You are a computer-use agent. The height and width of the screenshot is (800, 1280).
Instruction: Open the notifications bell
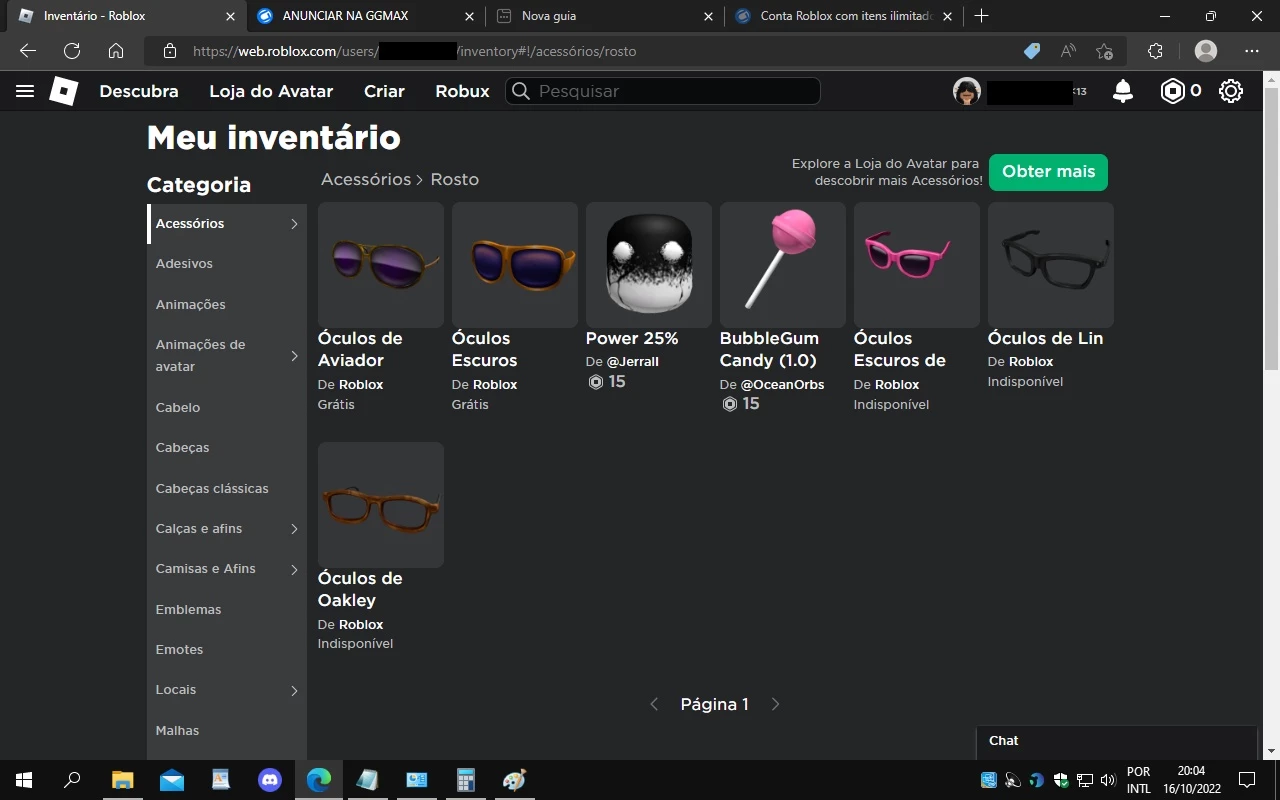point(1123,91)
